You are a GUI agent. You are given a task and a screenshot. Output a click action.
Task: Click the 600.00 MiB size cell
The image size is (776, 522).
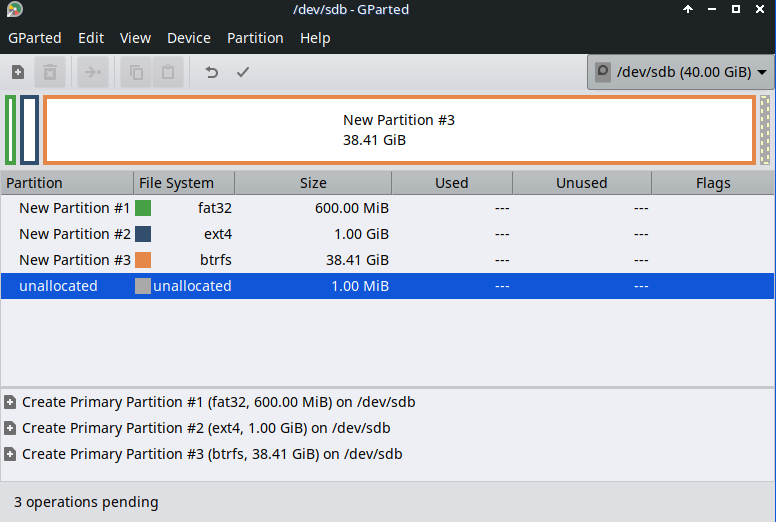(x=351, y=208)
